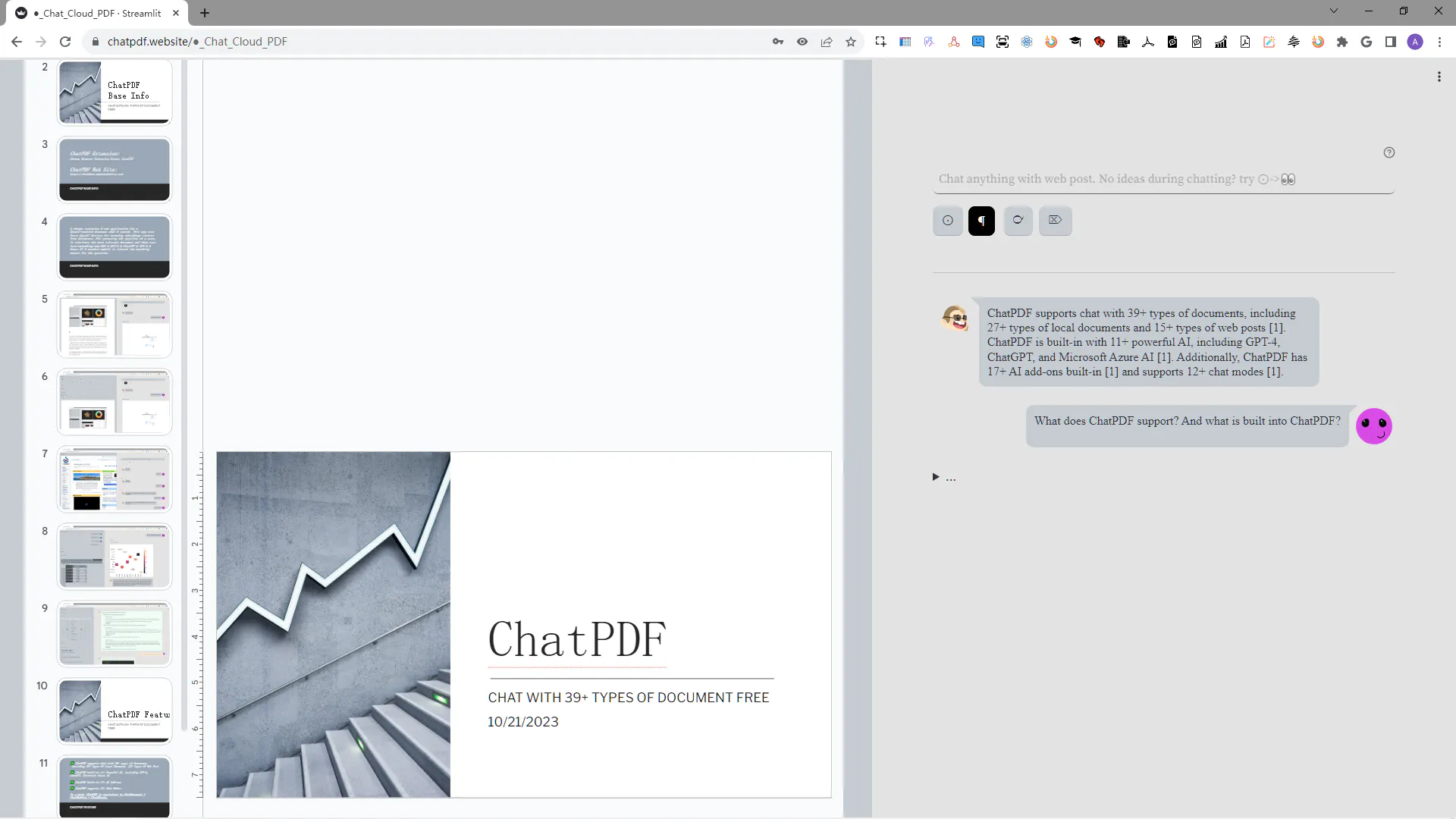Click the Adobe Acrobat extension icon
Image resolution: width=1456 pixels, height=819 pixels.
click(1148, 42)
